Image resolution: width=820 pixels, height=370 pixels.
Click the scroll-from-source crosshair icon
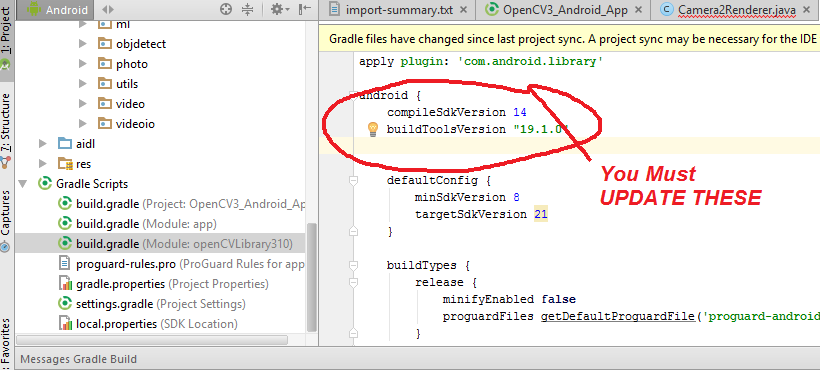point(226,9)
